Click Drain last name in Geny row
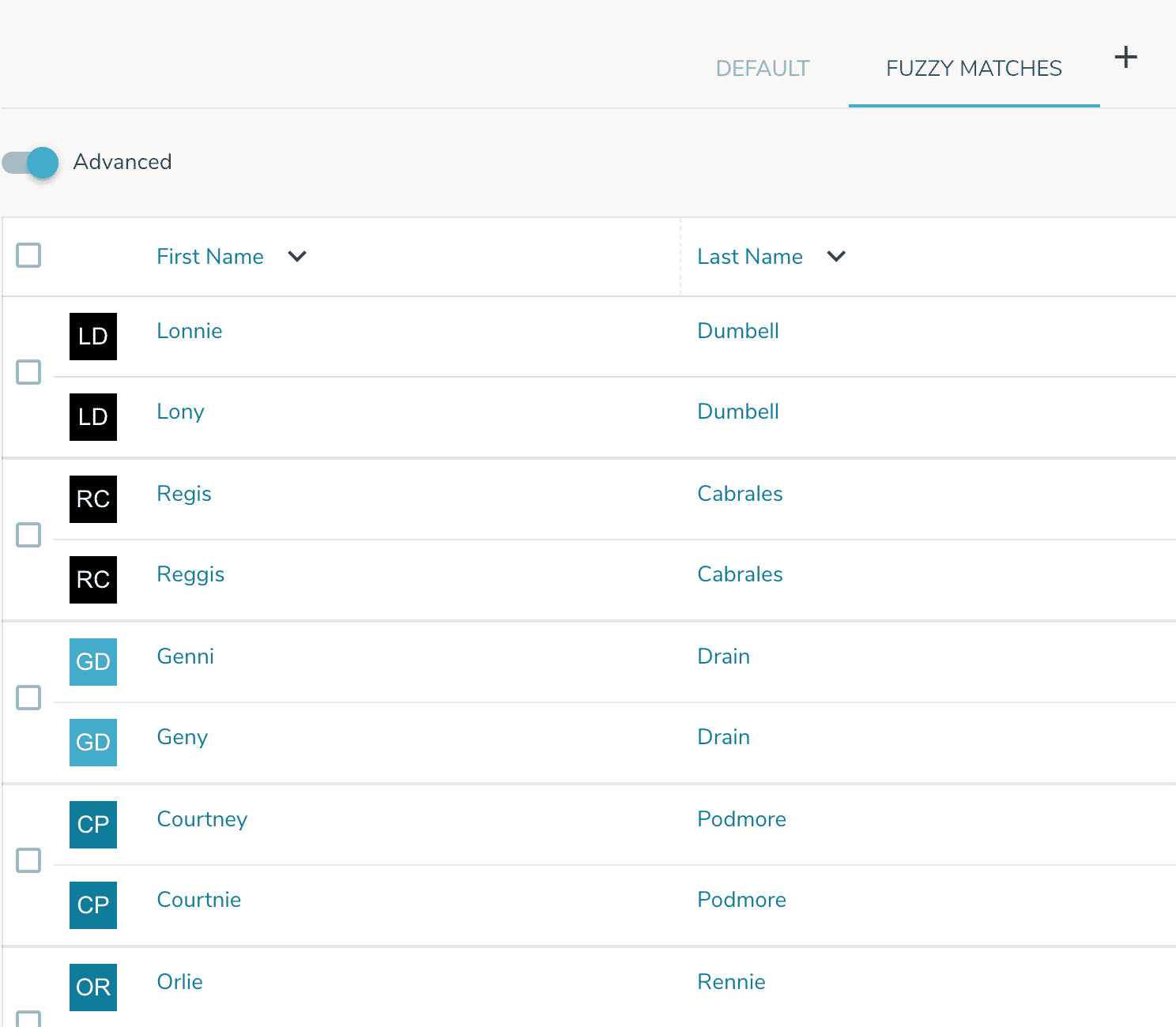The image size is (1176, 1027). click(724, 737)
